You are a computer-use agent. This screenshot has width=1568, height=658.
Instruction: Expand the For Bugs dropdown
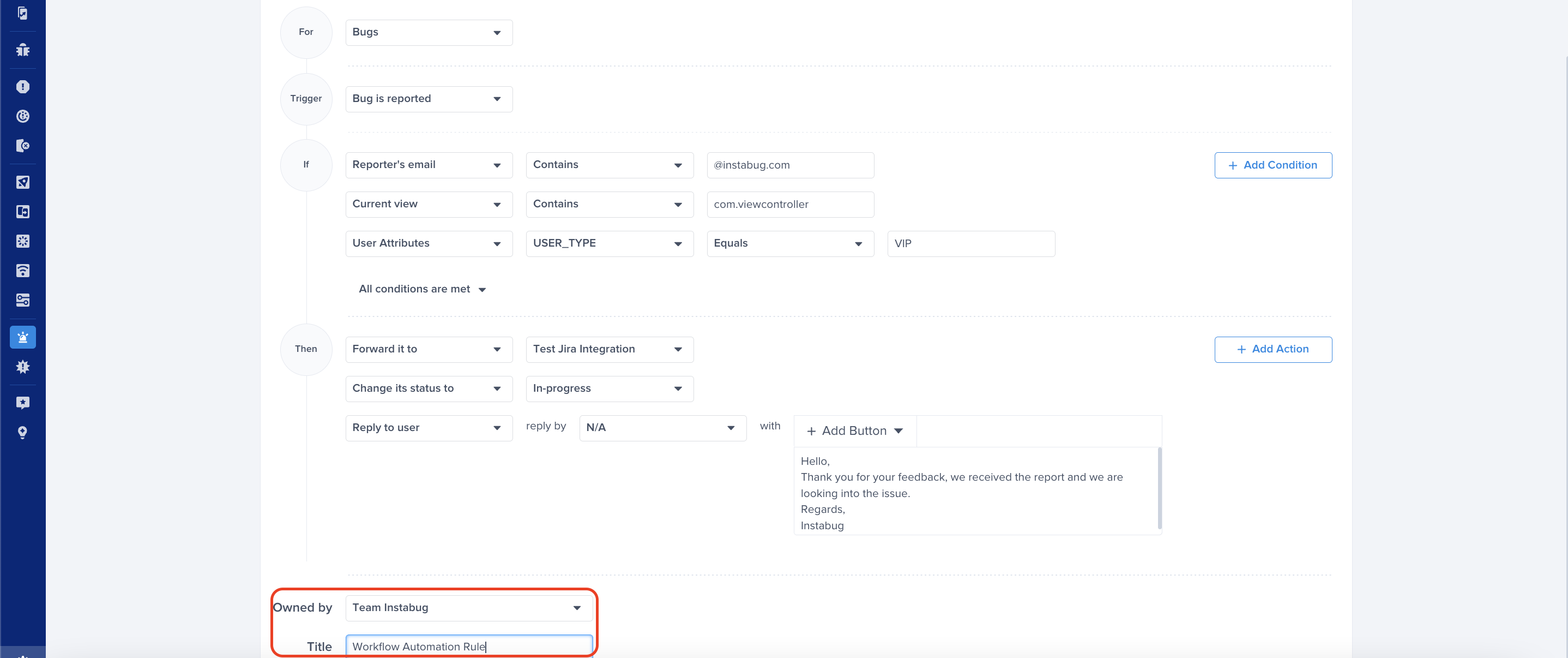[x=429, y=32]
